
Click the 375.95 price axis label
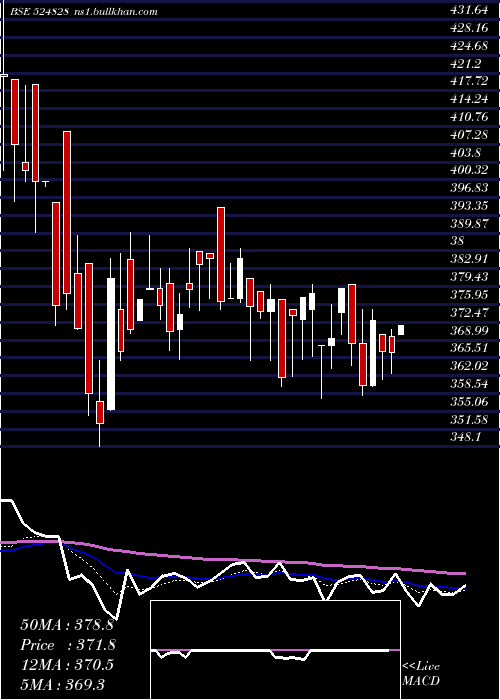[469, 295]
